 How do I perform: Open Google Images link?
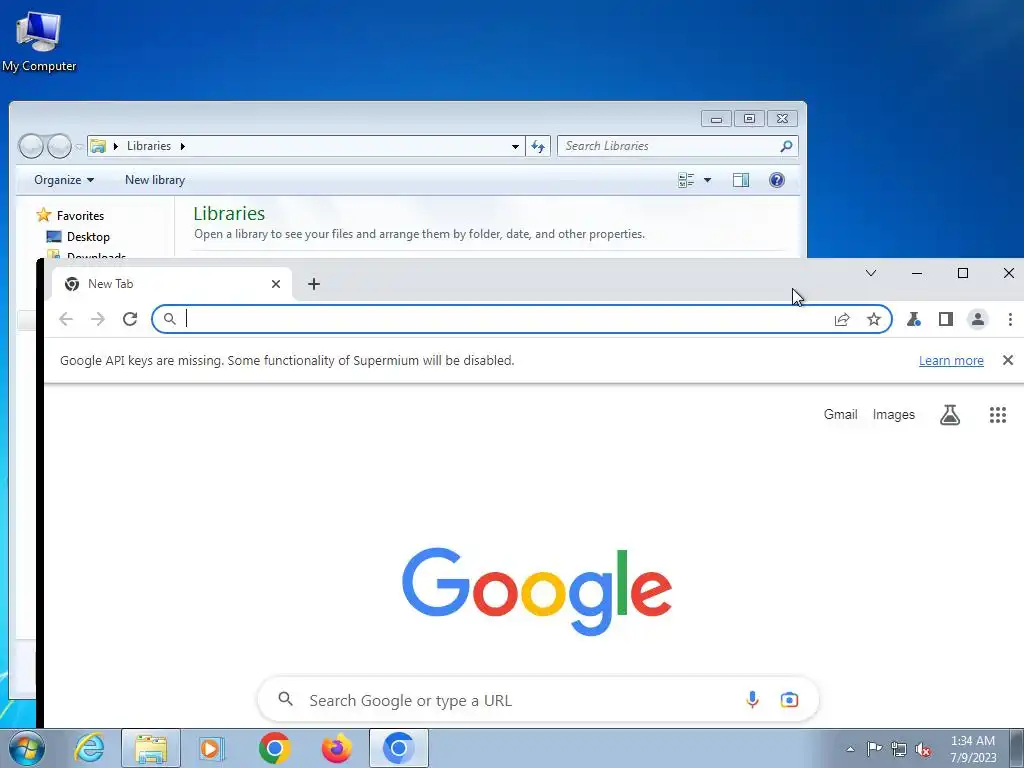pos(893,415)
